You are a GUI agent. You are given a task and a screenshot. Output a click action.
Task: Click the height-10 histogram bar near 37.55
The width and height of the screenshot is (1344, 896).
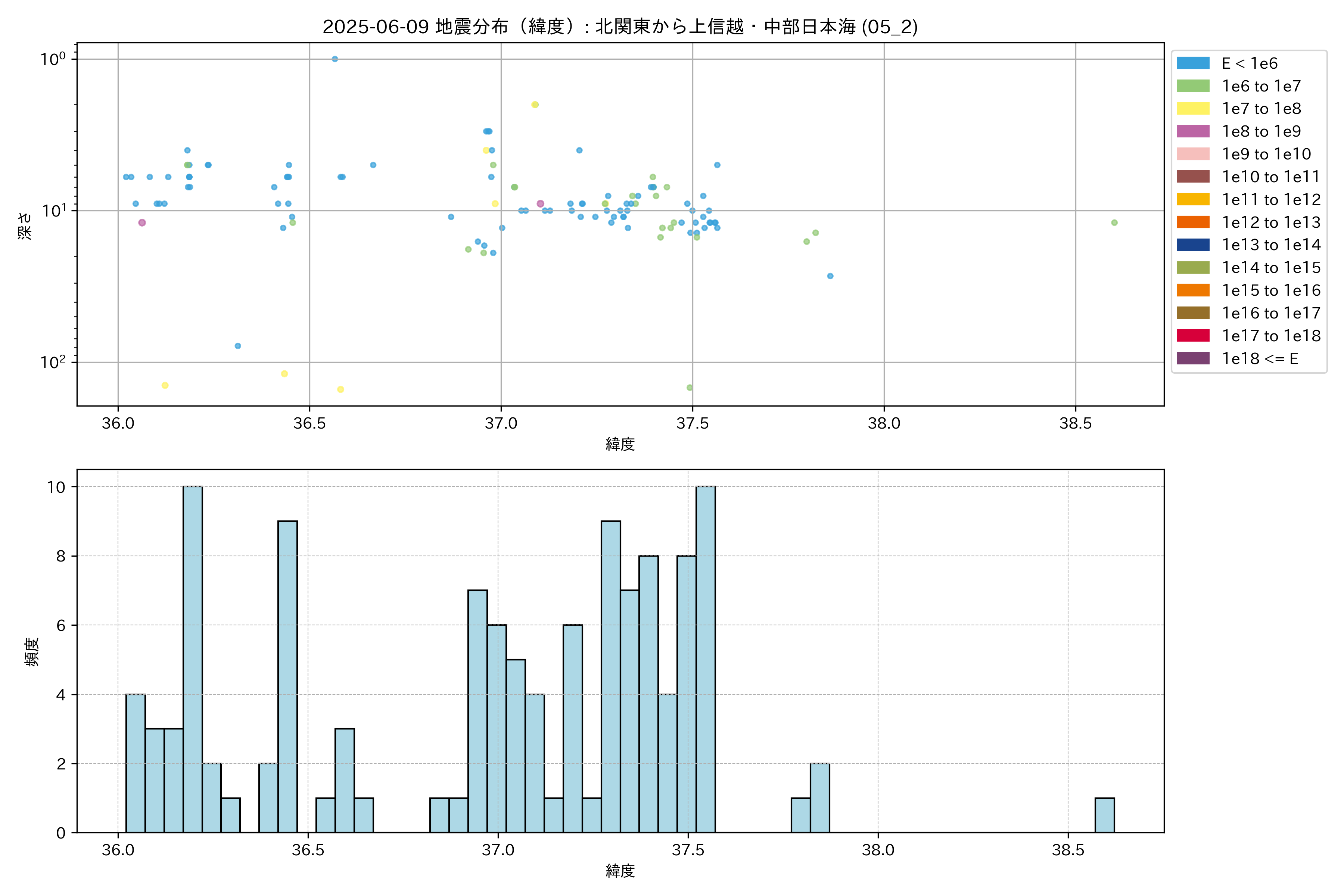pos(705,659)
